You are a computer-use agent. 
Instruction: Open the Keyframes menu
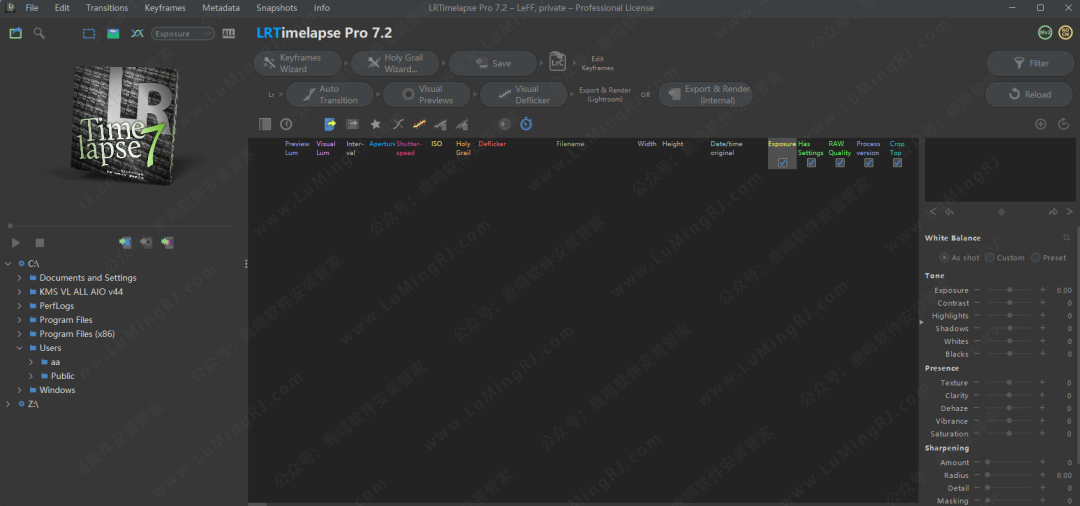[165, 8]
